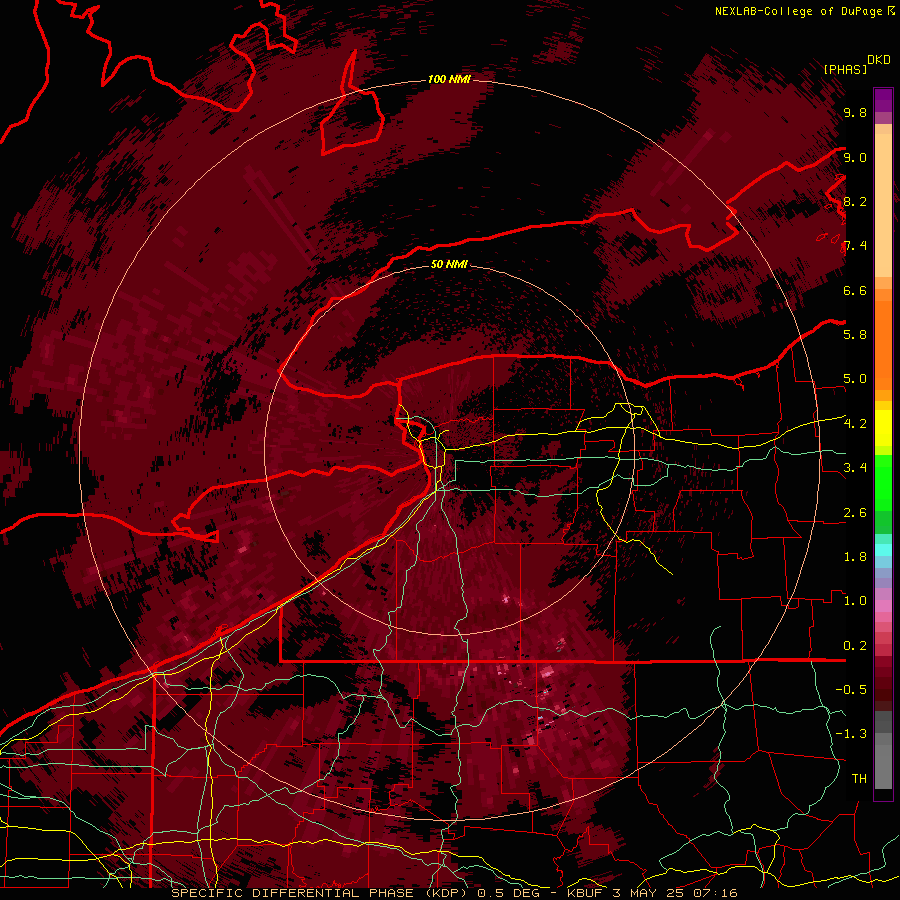Click the 5.0 value on the scale
The height and width of the screenshot is (900, 900).
click(x=855, y=379)
